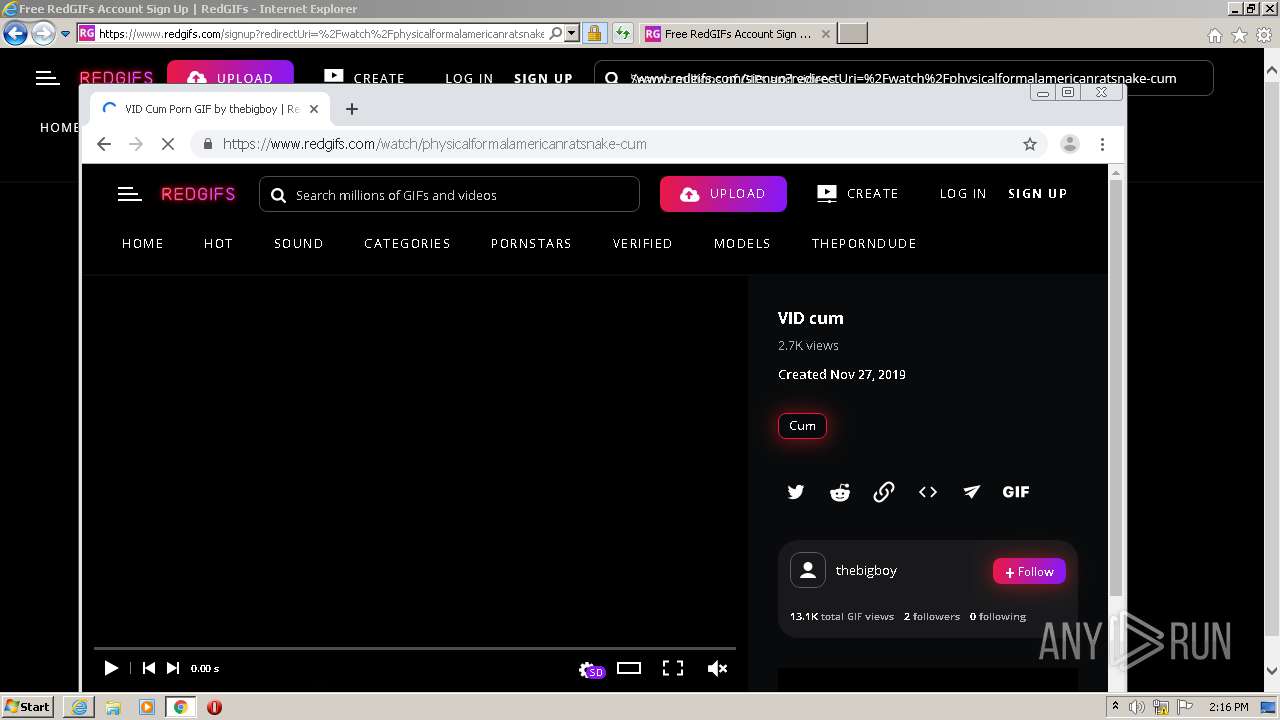1280x720 pixels.
Task: Refresh the page in Internet Explorer
Action: point(623,34)
